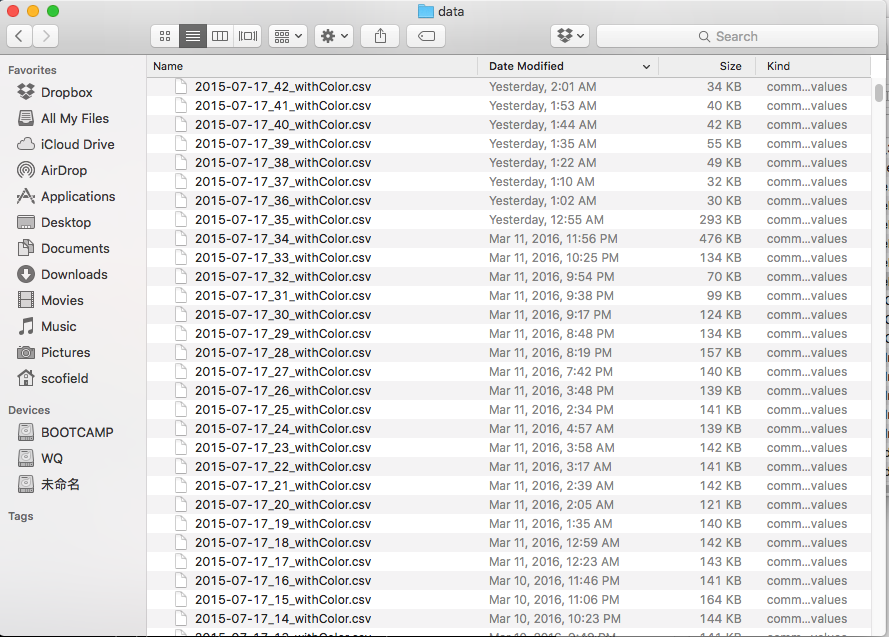Click the vertical scrollbar thumb

pos(879,93)
